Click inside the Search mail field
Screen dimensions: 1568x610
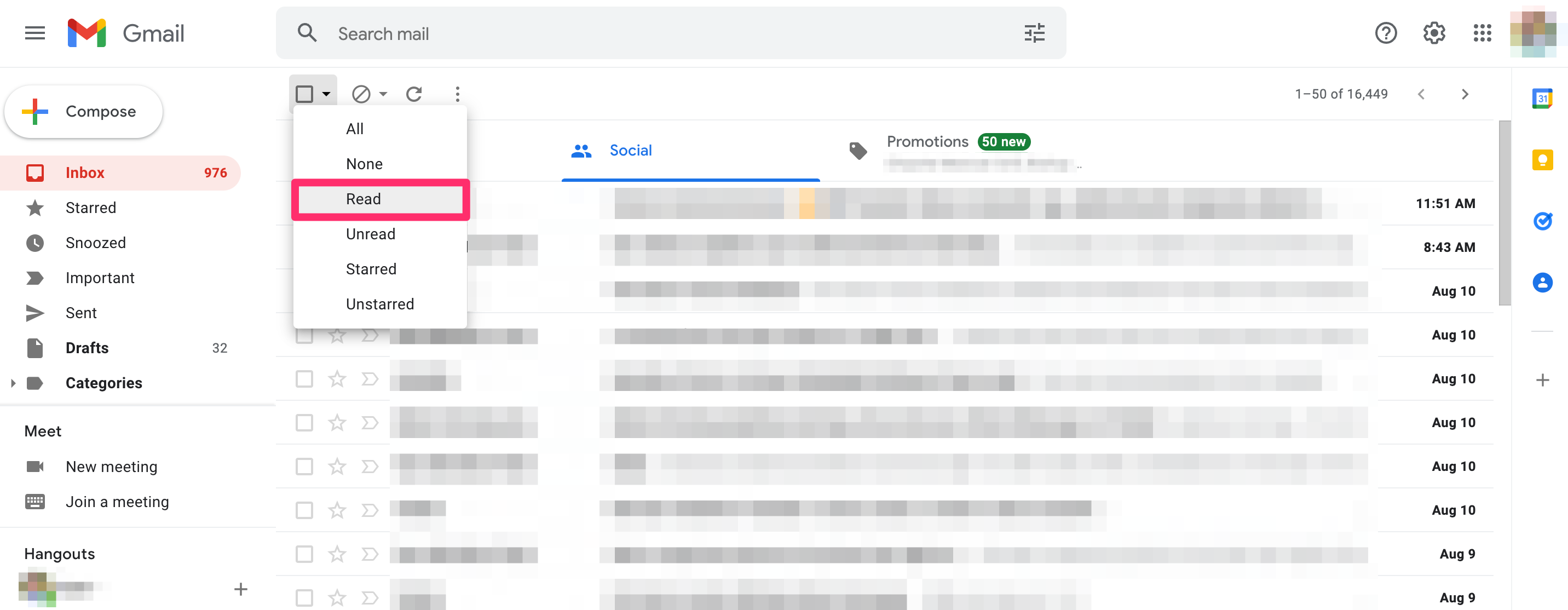548,33
